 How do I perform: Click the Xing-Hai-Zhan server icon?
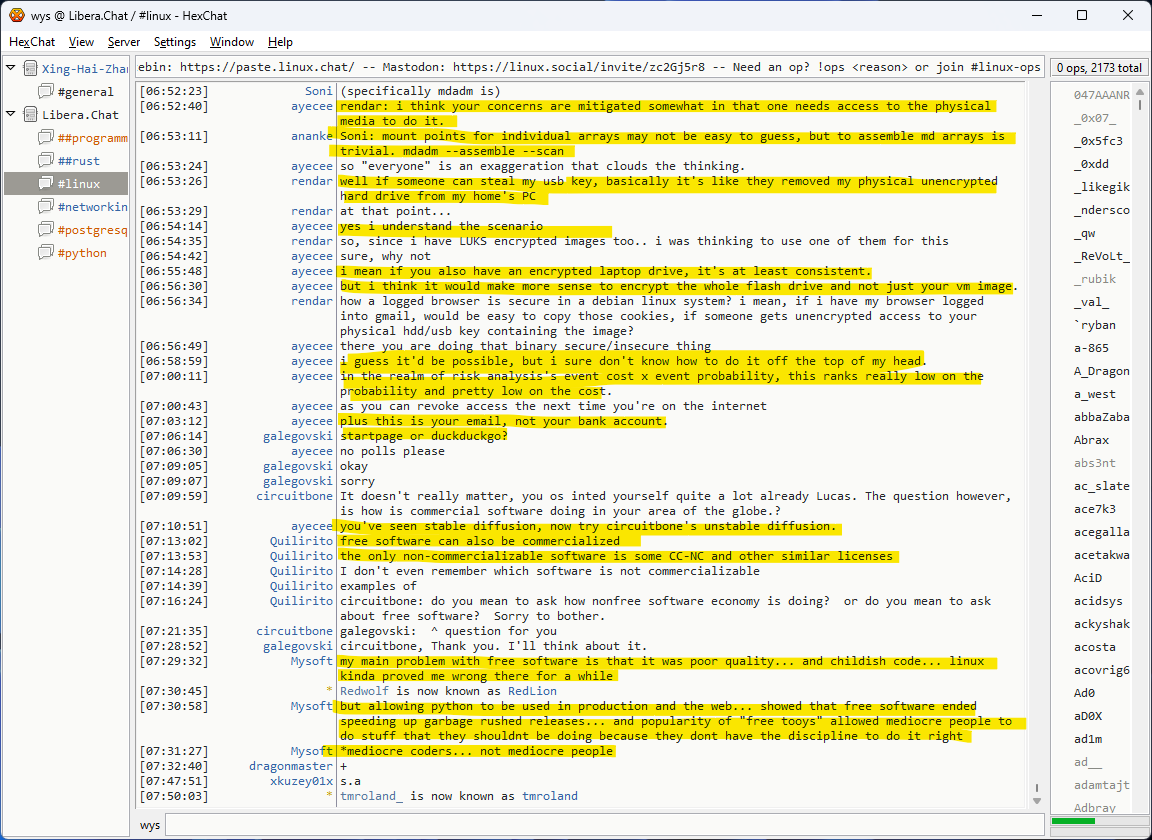(29, 69)
